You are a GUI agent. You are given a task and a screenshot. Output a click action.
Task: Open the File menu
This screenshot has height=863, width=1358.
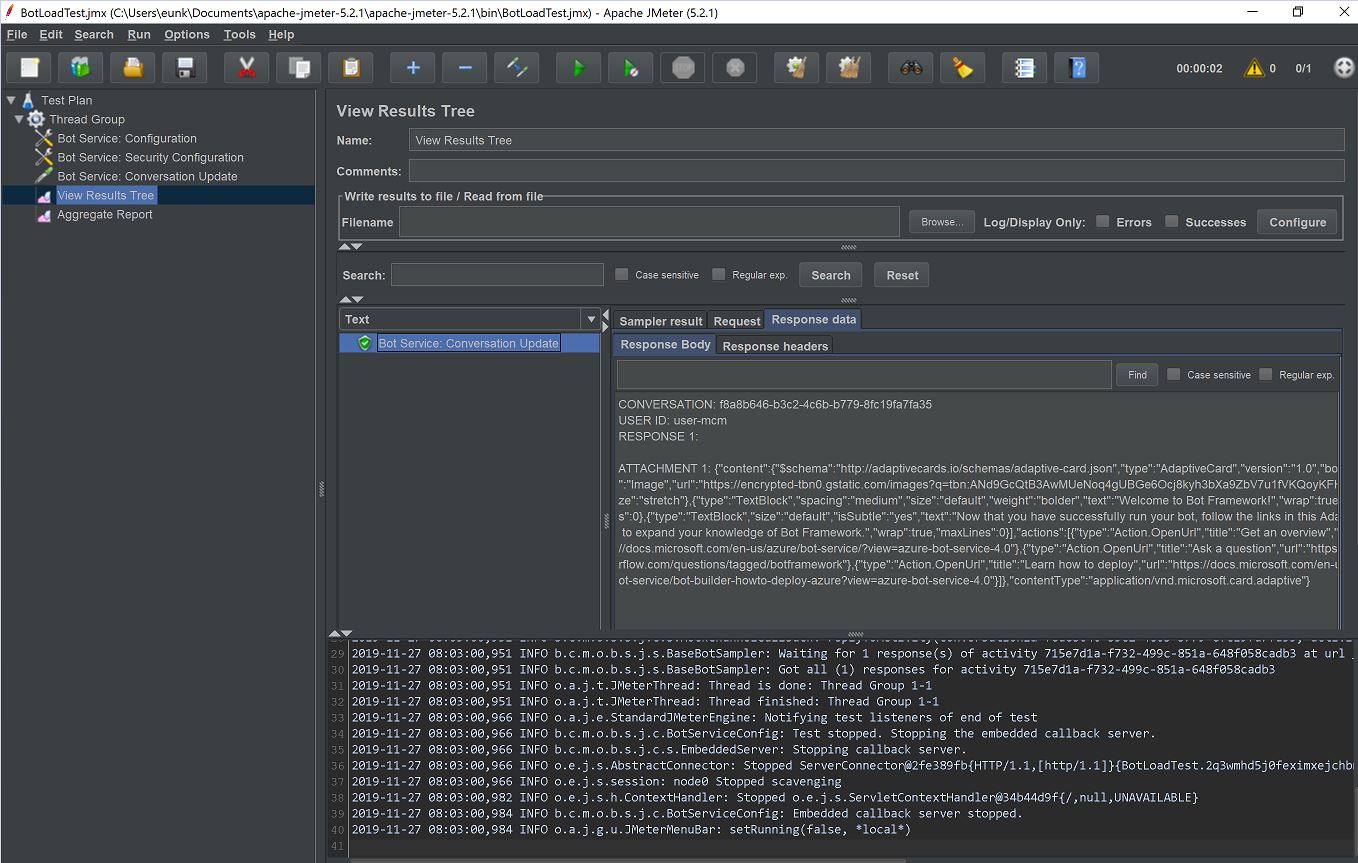pyautogui.click(x=17, y=34)
